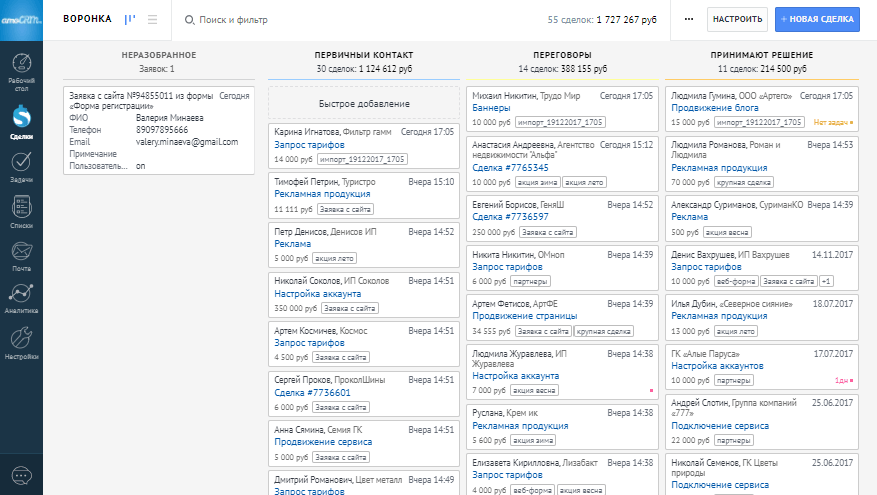Open the Почта mail icon
The height and width of the screenshot is (495, 877).
21,255
